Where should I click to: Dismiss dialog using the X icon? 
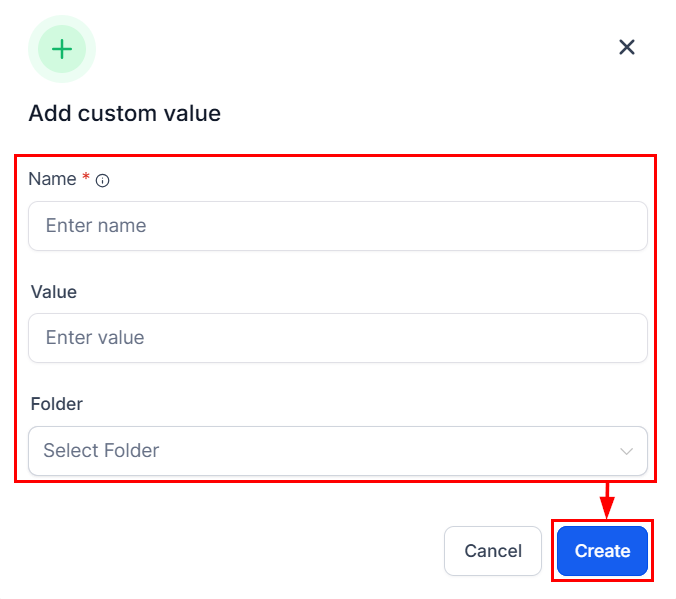(627, 47)
